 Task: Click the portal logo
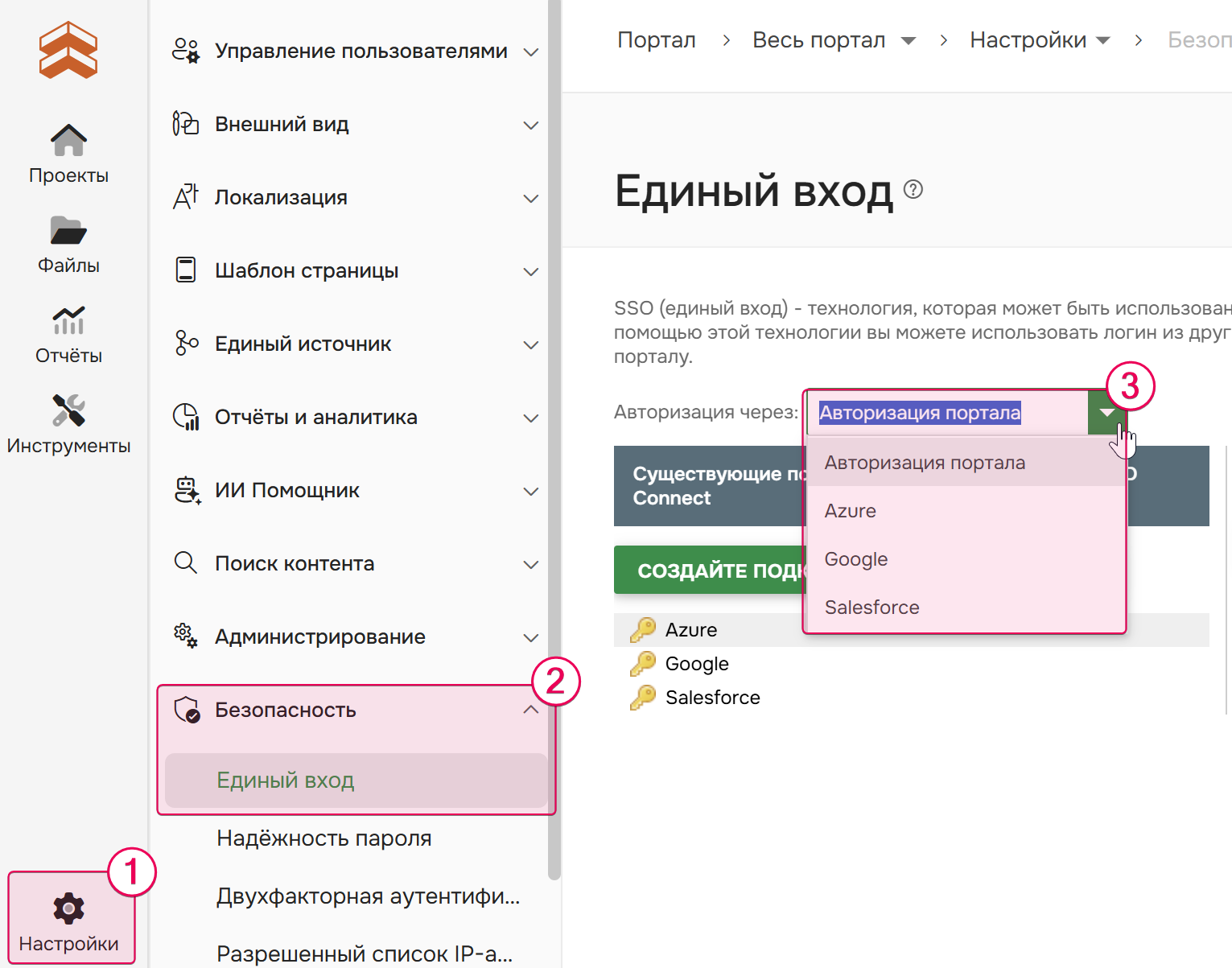[x=68, y=51]
